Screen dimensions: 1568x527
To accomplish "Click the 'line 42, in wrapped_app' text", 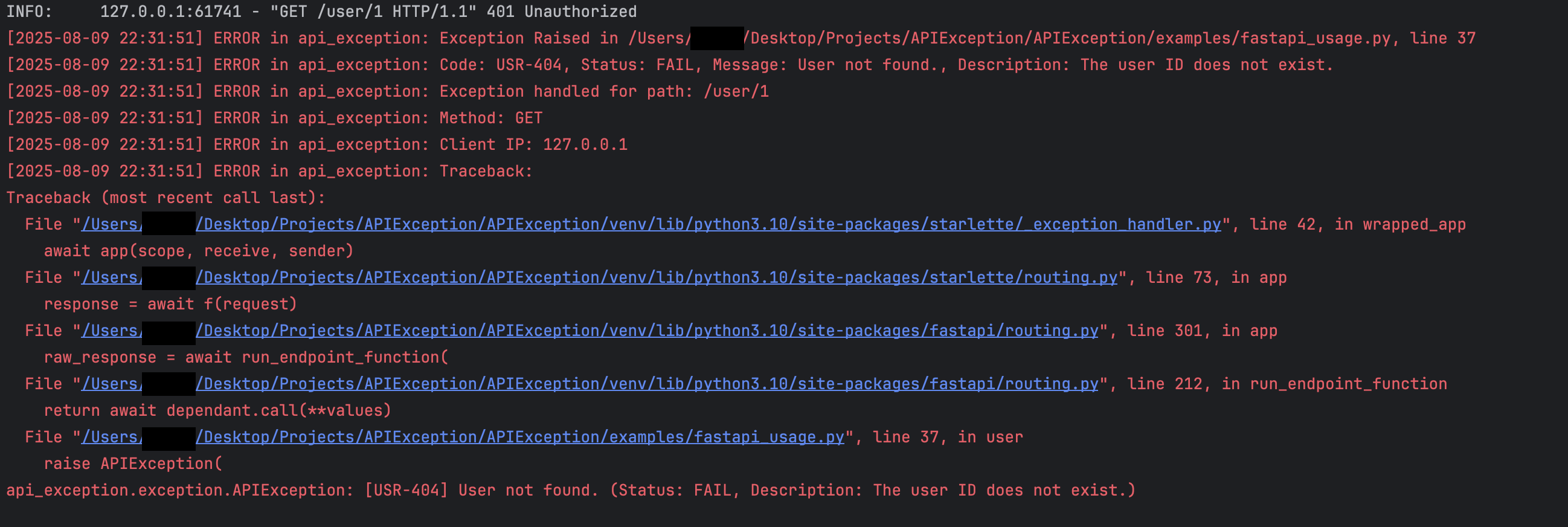I will (x=1357, y=225).
